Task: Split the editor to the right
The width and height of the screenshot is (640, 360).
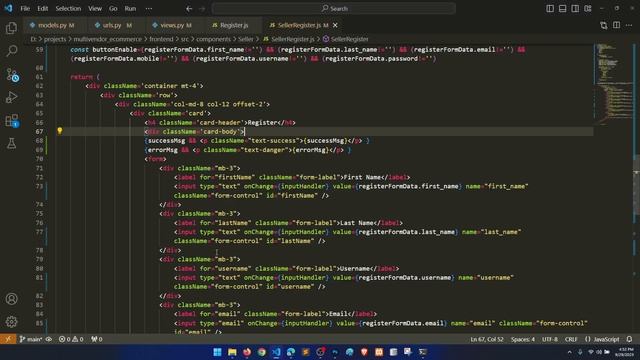Action: pos(616,25)
